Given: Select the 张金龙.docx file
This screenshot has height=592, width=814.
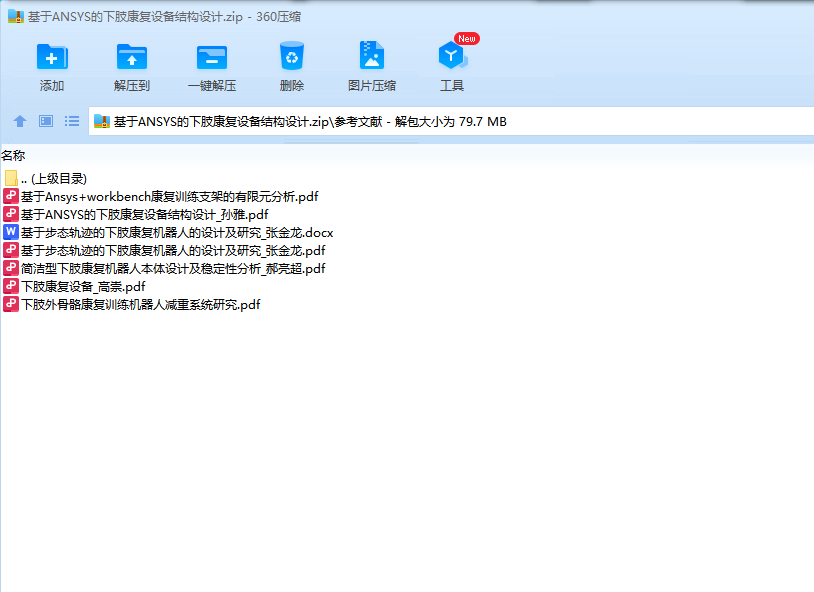Looking at the screenshot, I should pyautogui.click(x=168, y=233).
